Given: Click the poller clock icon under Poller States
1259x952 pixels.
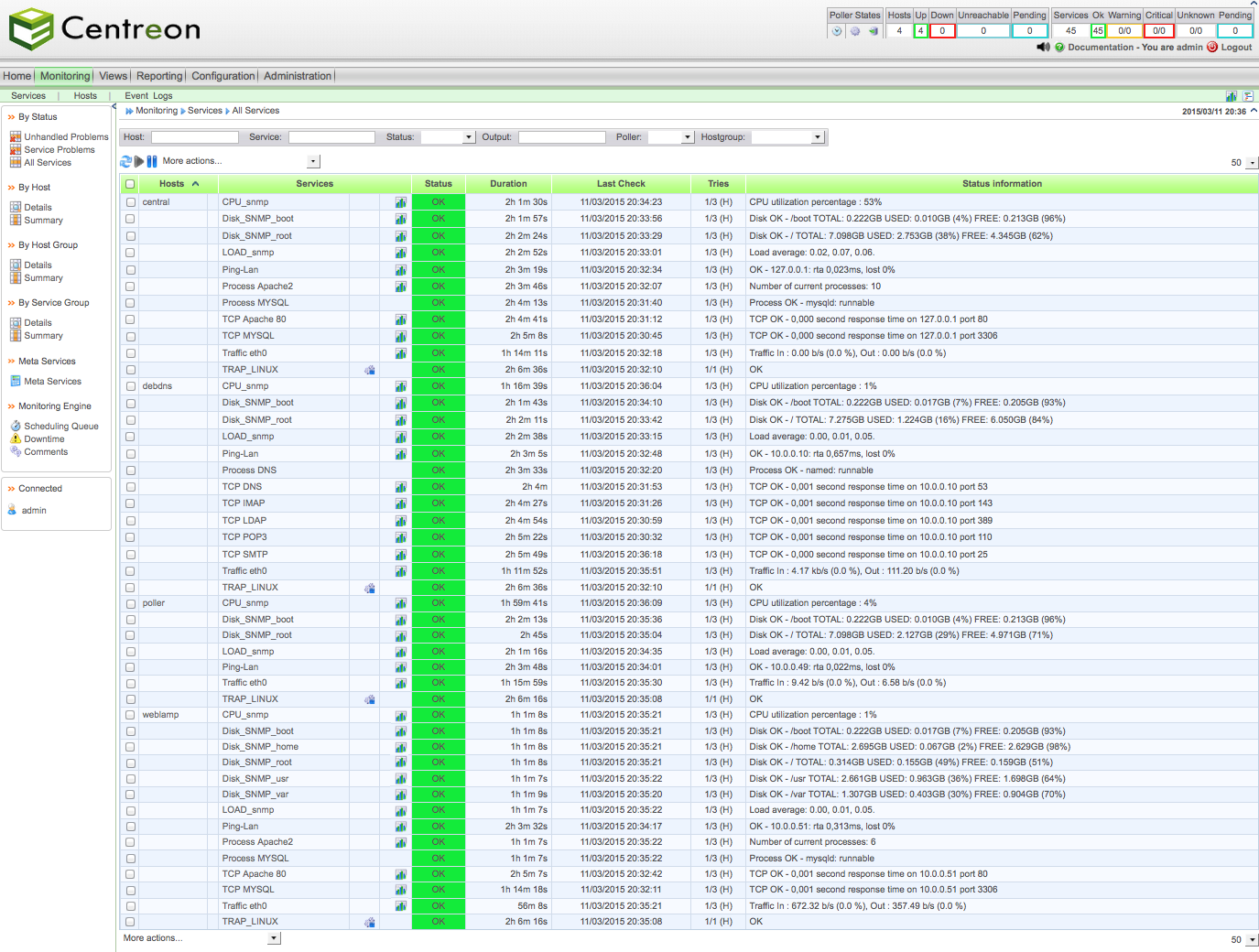Looking at the screenshot, I should click(836, 31).
